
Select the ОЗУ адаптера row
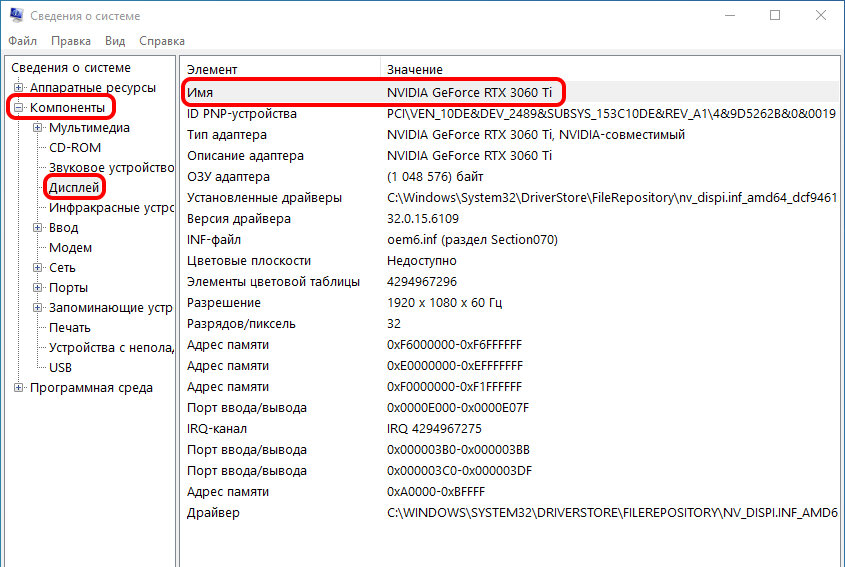pos(510,177)
